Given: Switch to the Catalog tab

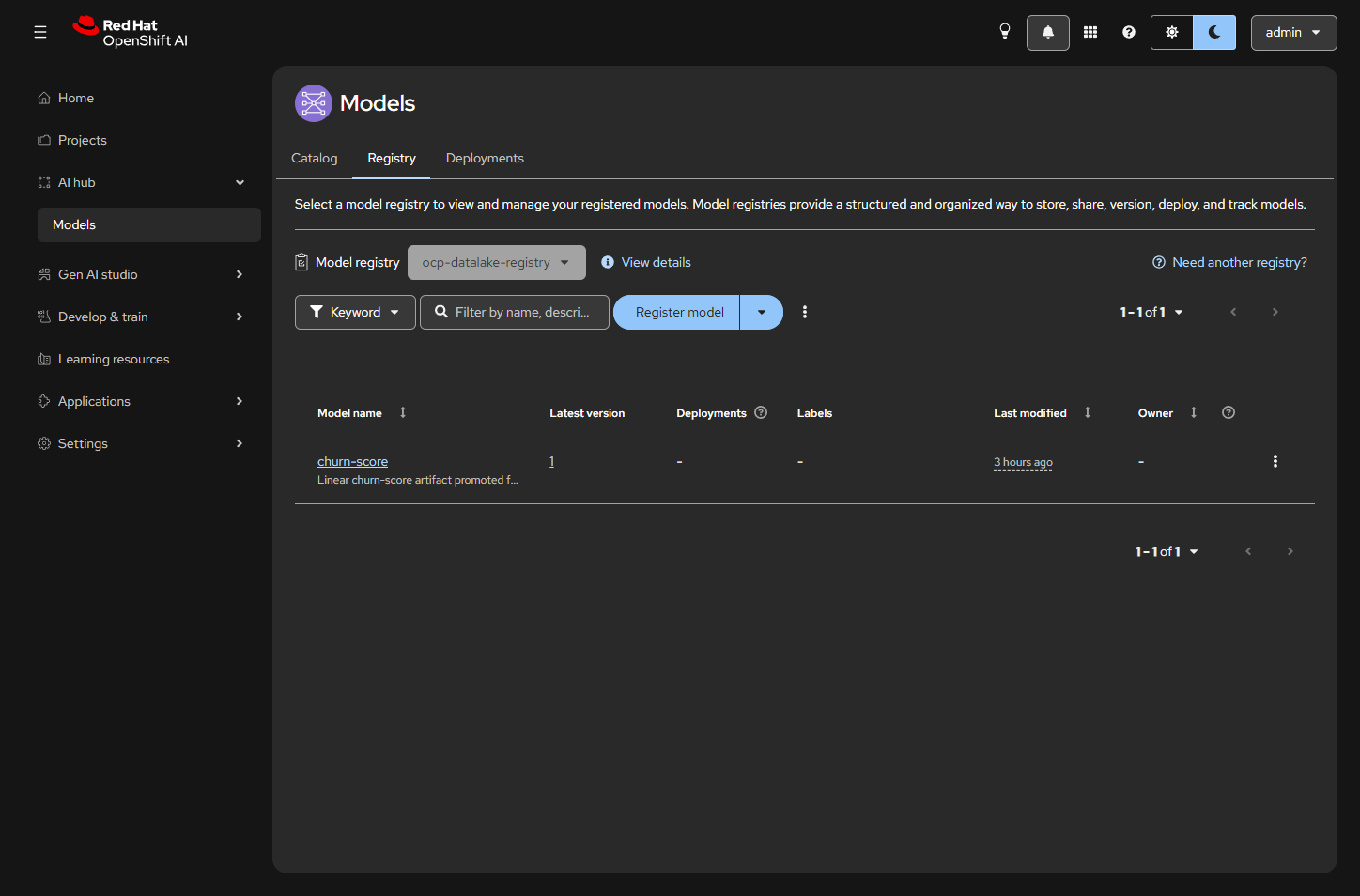Looking at the screenshot, I should (314, 158).
